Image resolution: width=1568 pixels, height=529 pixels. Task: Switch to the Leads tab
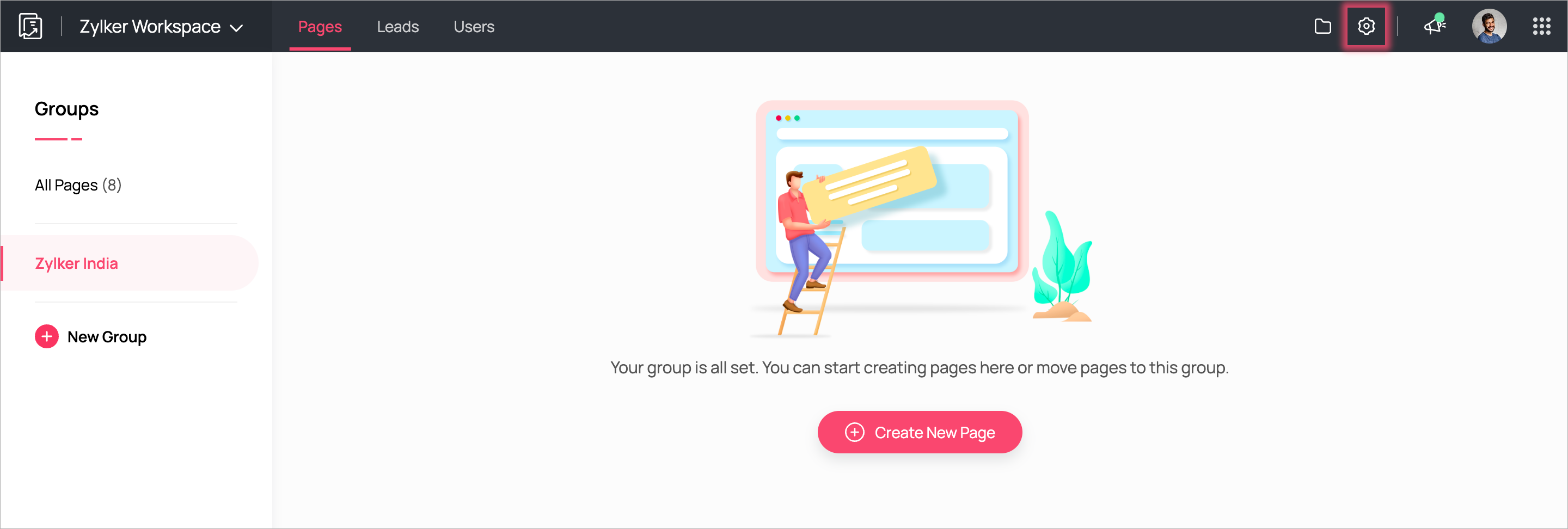click(397, 27)
